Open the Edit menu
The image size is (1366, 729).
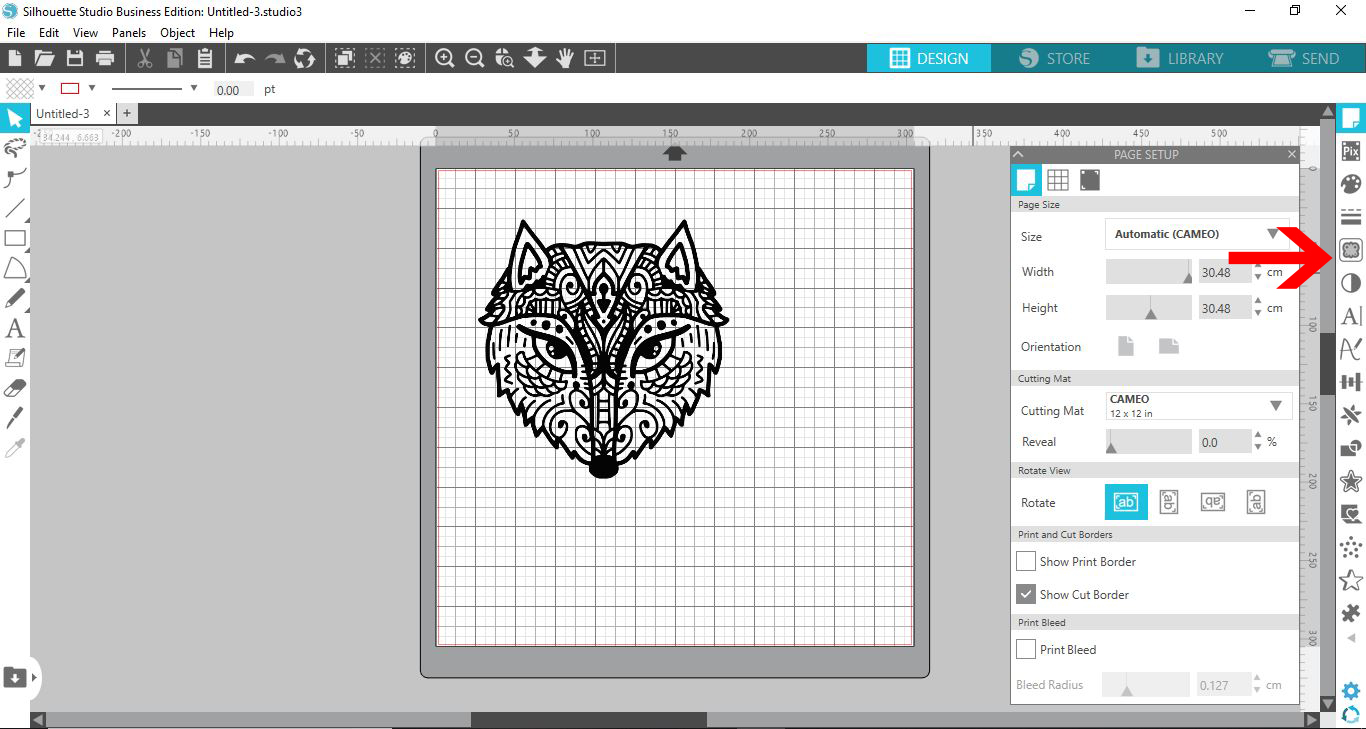(x=49, y=32)
